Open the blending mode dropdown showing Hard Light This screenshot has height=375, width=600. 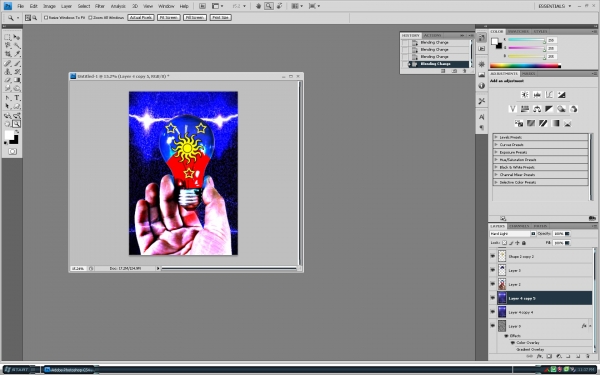pyautogui.click(x=512, y=233)
